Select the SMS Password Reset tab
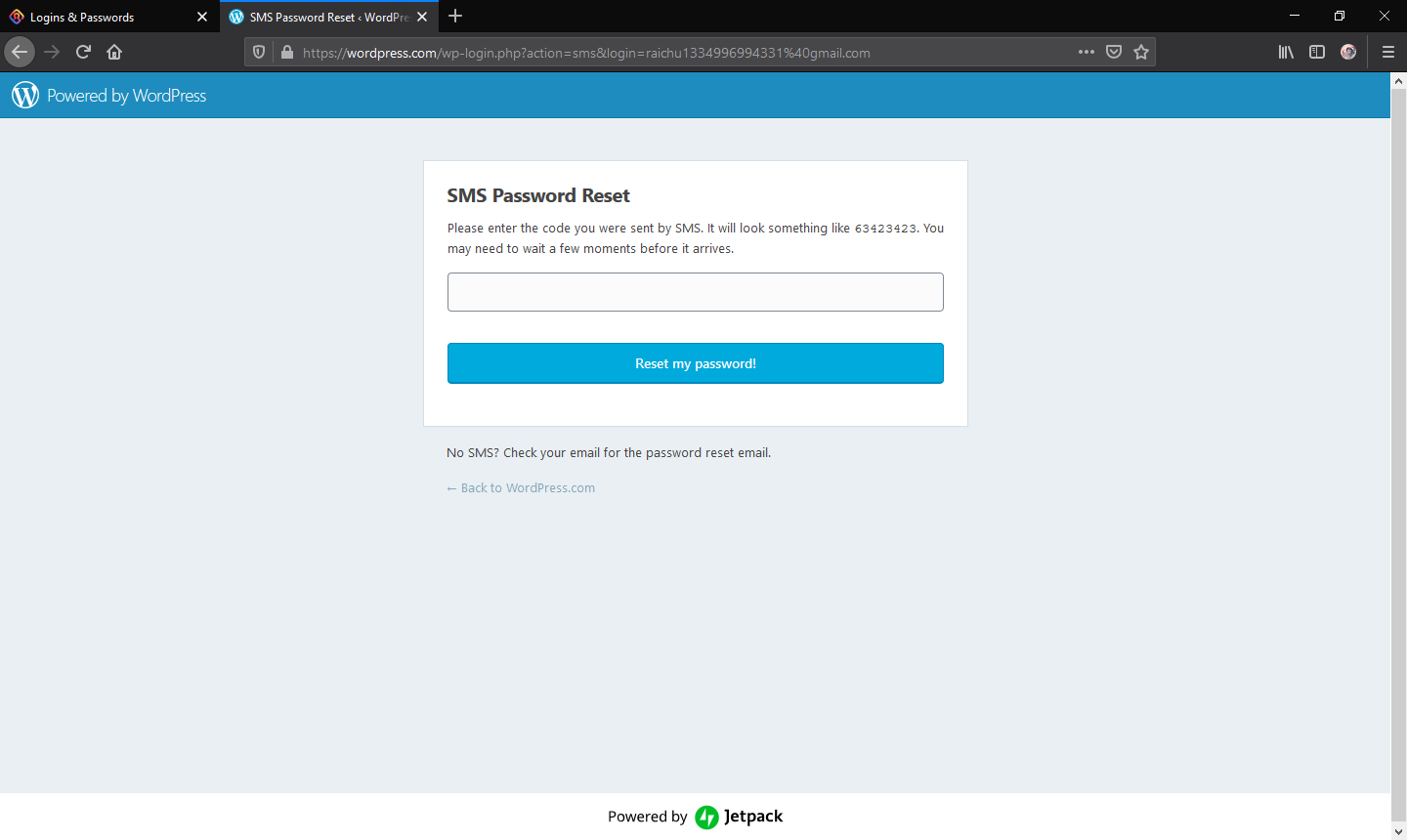Viewport: 1407px width, 840px height. coord(329,18)
